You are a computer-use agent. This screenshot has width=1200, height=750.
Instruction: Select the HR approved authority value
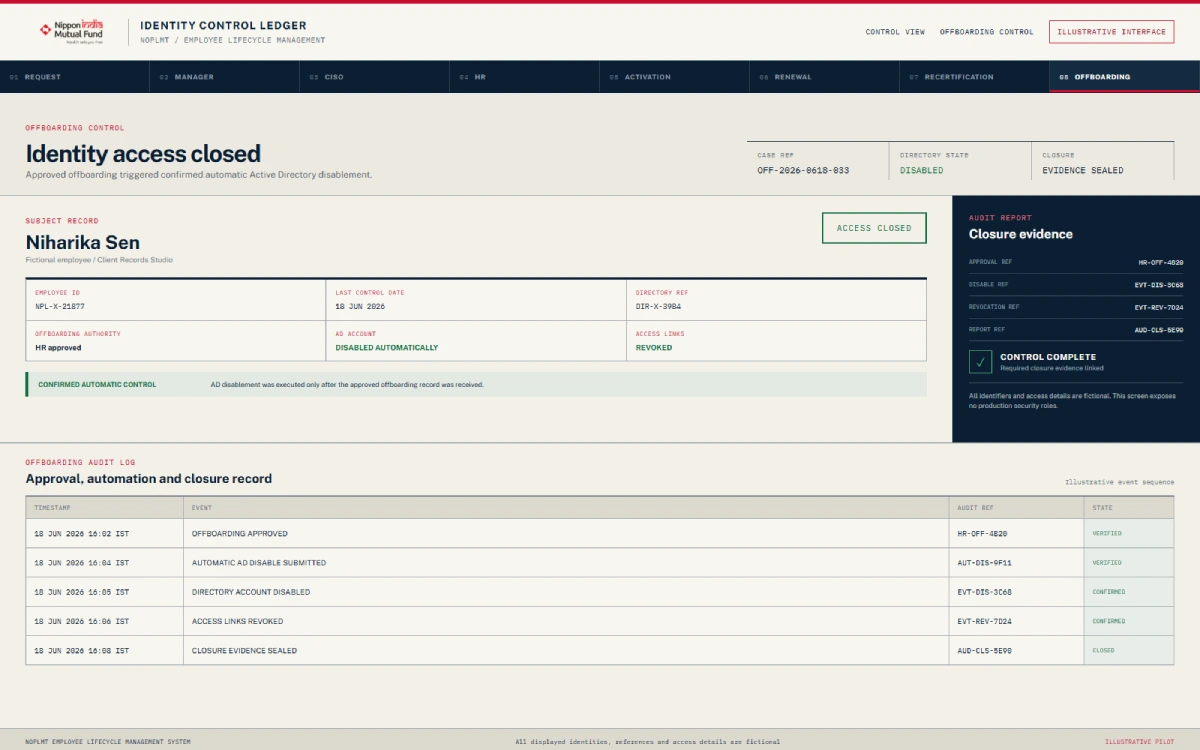(58, 348)
